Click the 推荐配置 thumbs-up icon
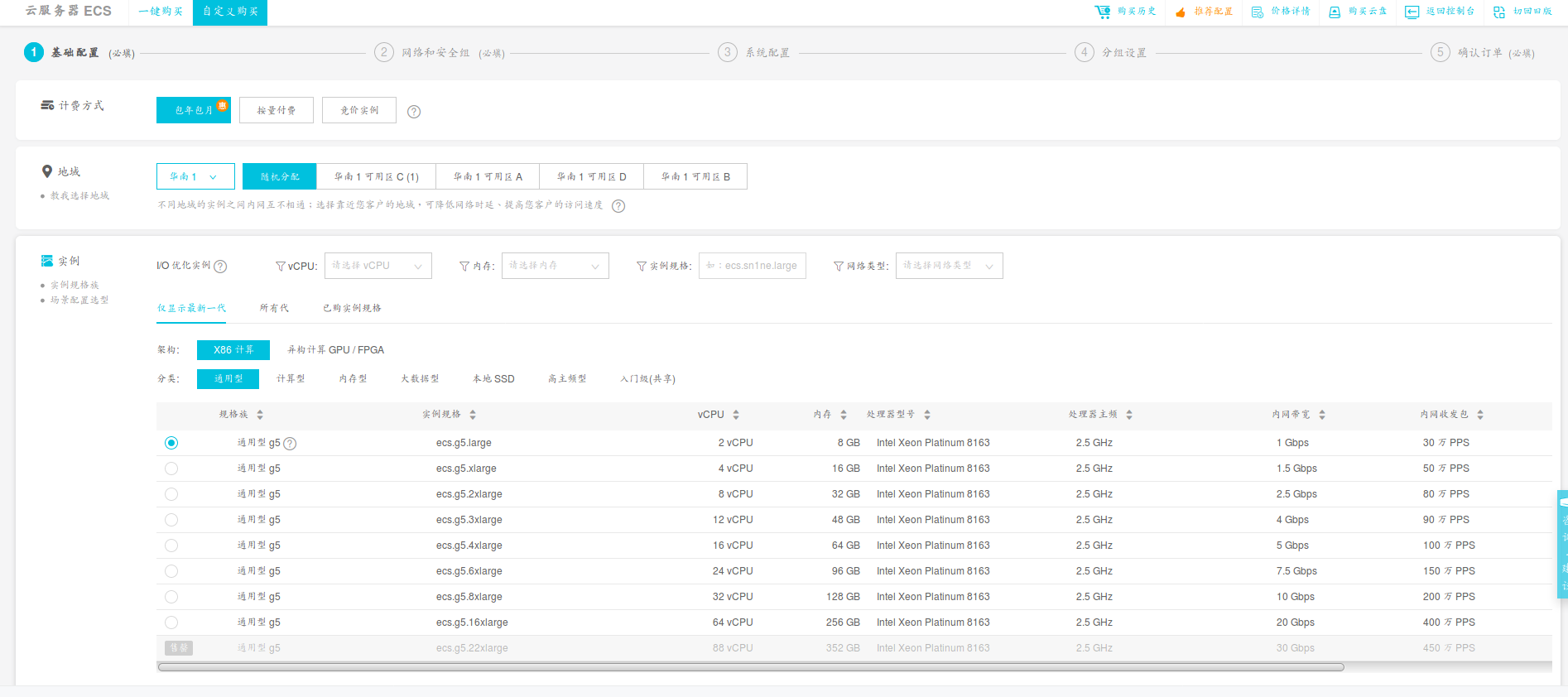The width and height of the screenshot is (1568, 697). coord(1180,12)
